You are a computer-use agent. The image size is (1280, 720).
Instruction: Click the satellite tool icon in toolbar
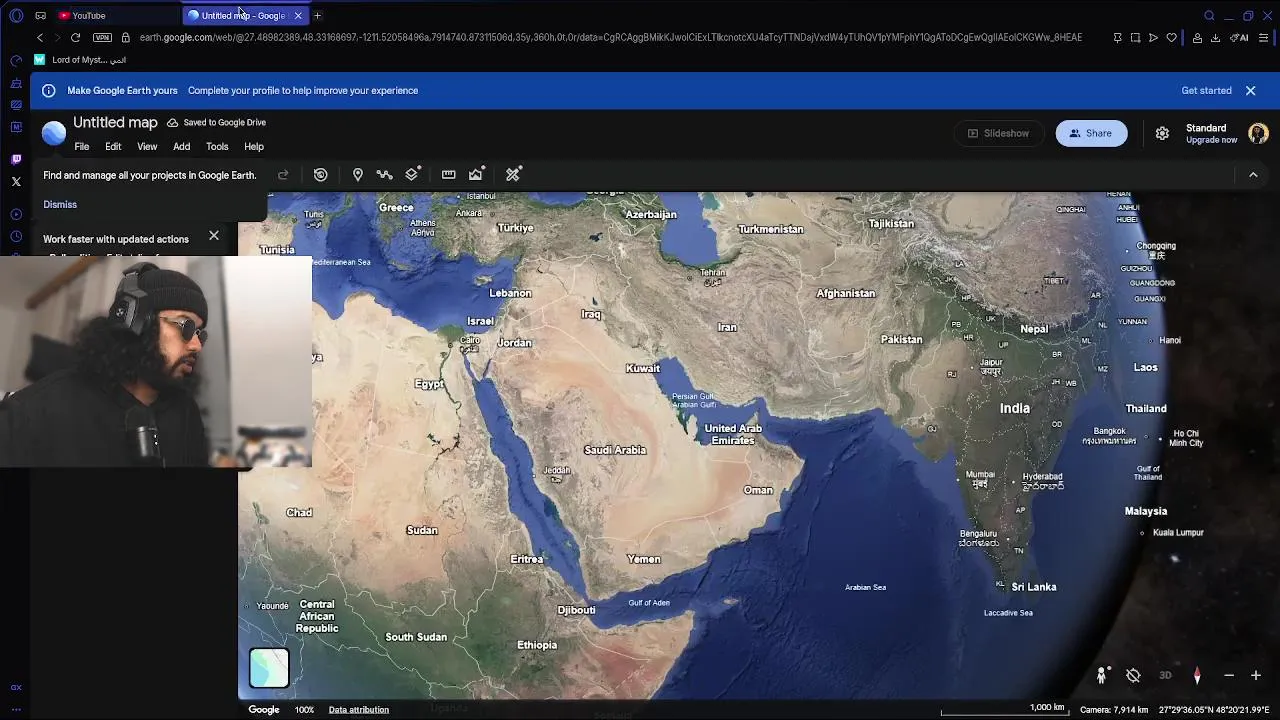pos(513,174)
